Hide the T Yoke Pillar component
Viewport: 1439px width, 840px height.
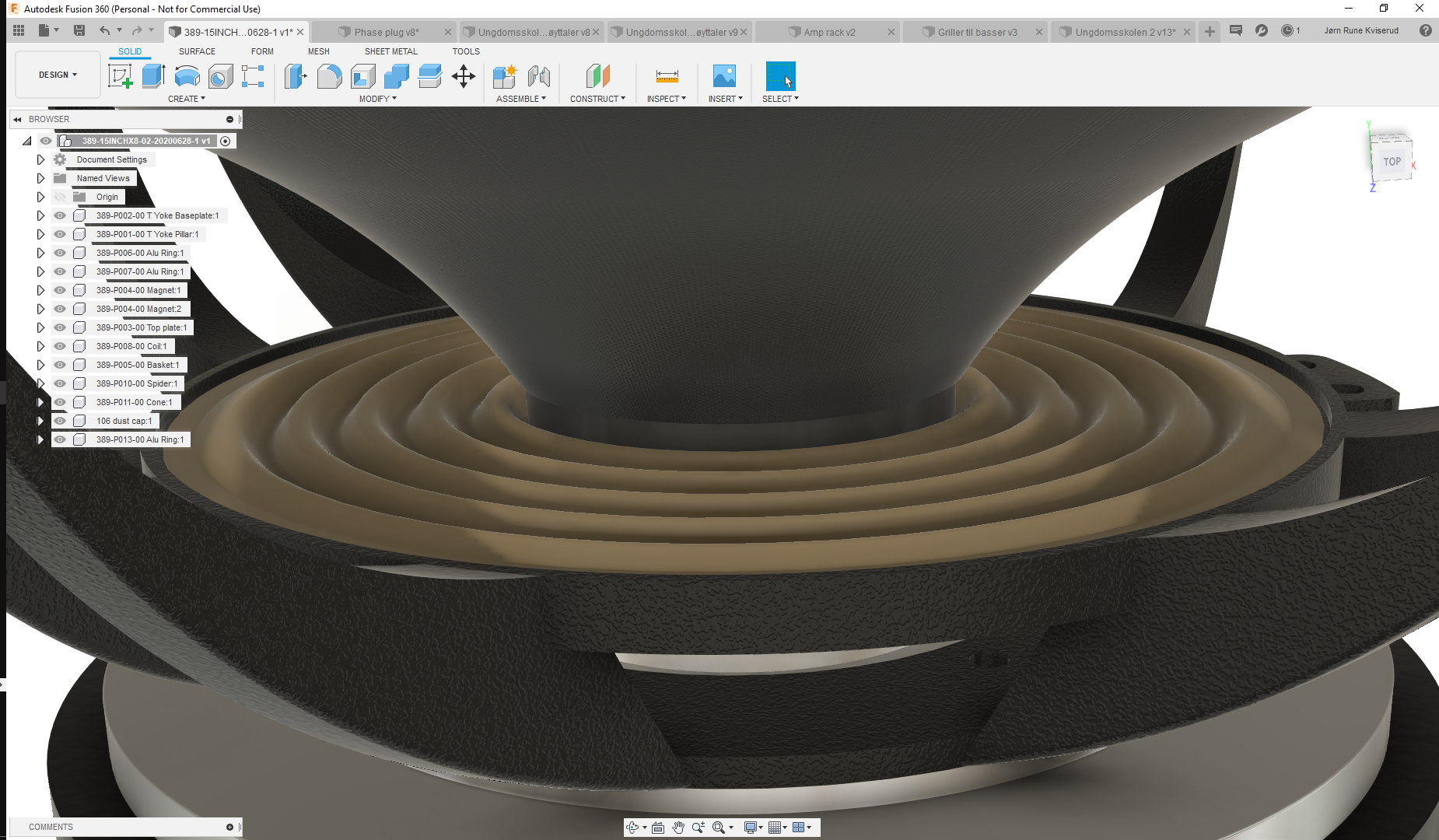click(60, 234)
